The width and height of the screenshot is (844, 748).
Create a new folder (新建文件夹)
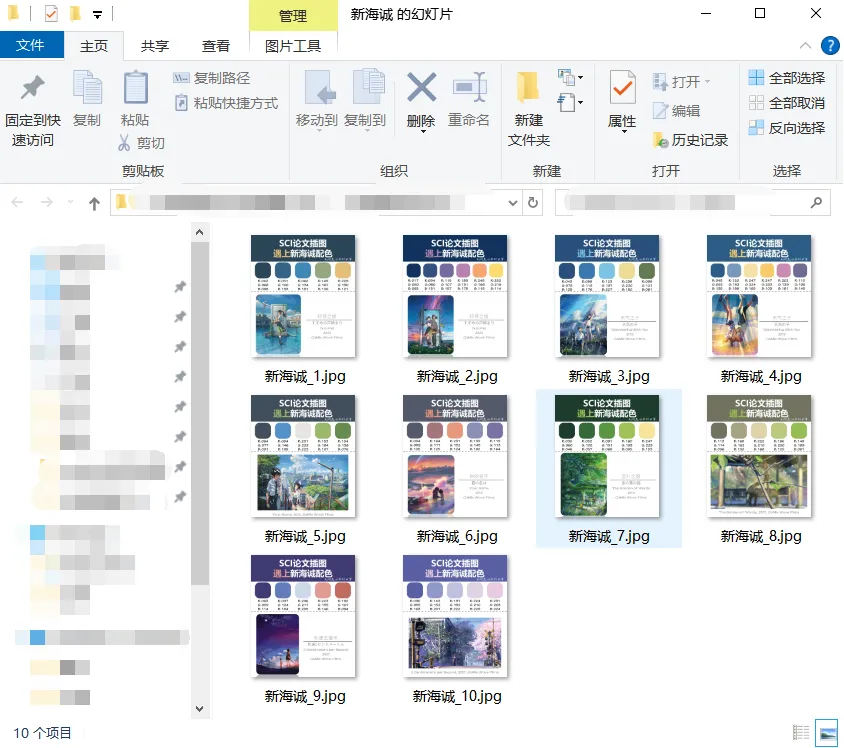(529, 108)
